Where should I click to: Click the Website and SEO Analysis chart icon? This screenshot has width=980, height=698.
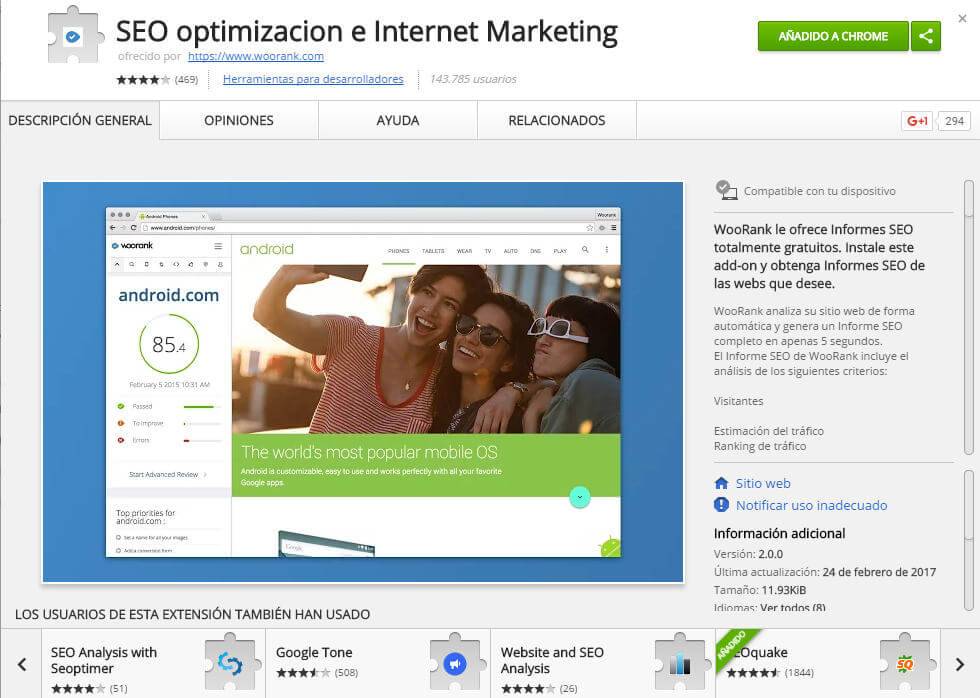[x=680, y=663]
